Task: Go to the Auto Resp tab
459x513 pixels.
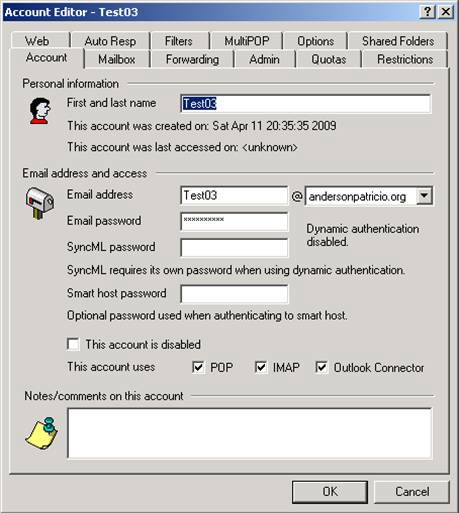Action: (x=110, y=41)
